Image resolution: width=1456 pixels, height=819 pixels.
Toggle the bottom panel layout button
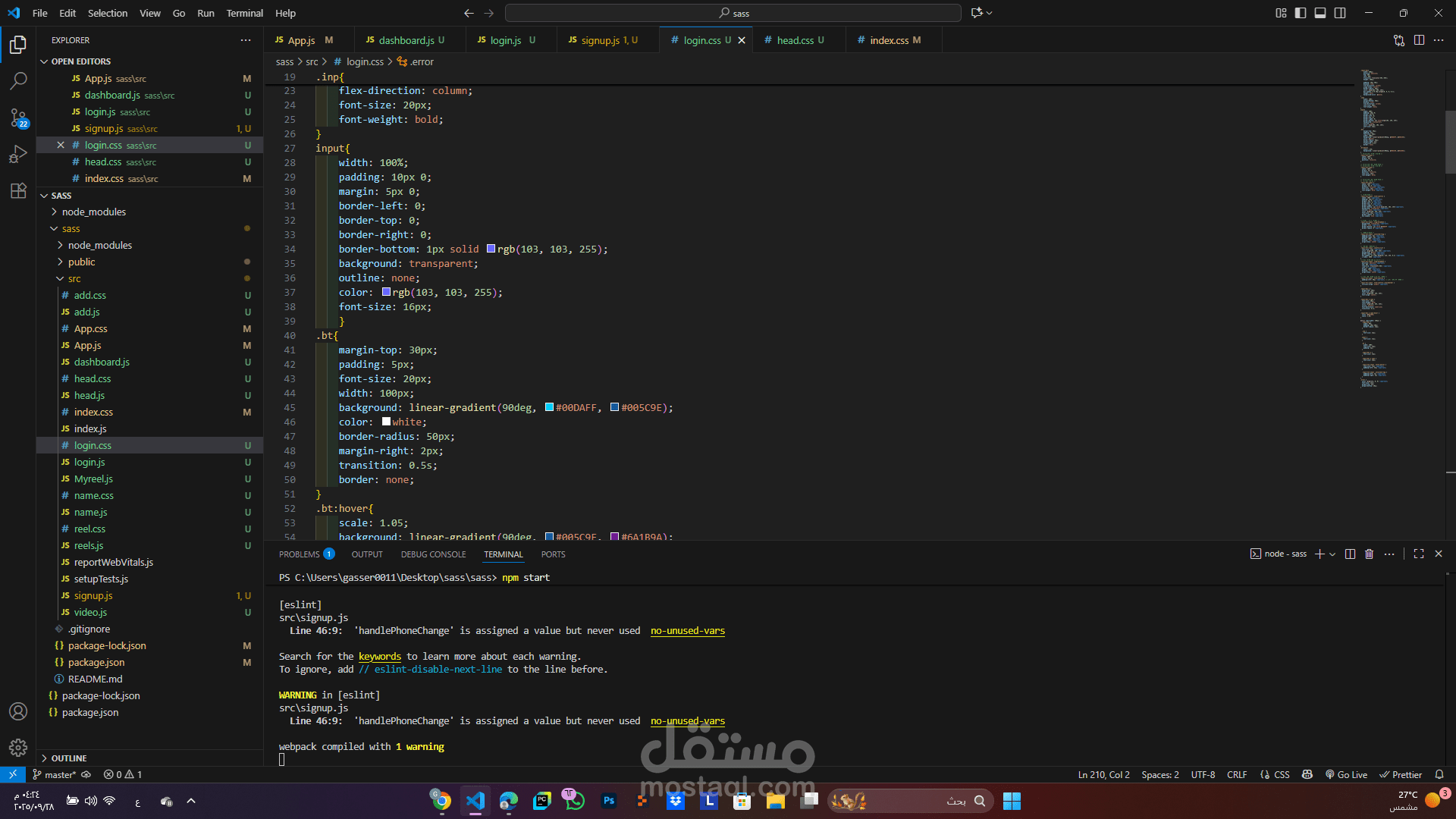click(x=1320, y=13)
